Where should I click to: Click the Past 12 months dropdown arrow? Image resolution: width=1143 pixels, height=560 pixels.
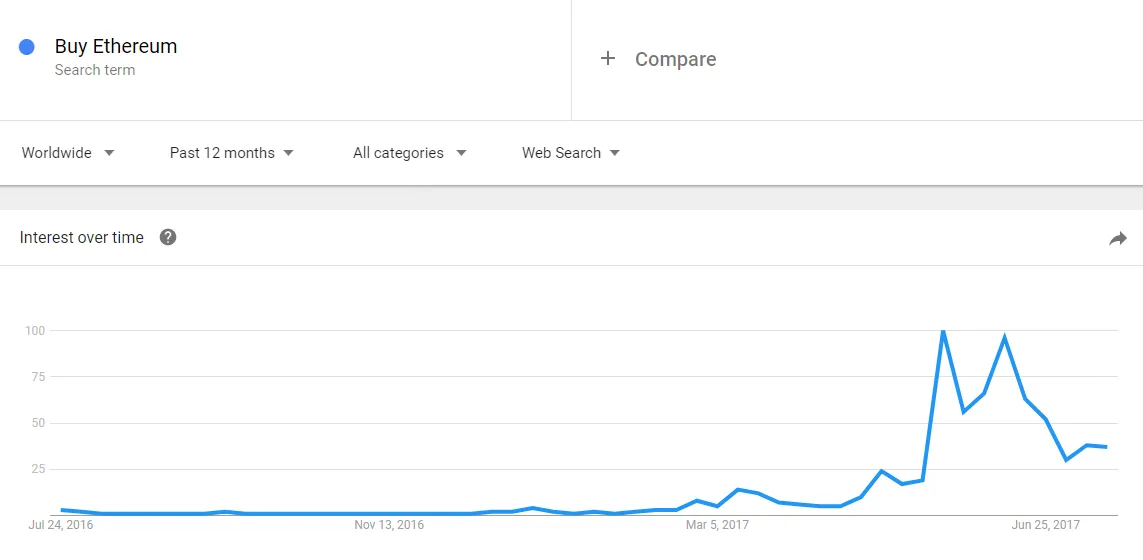288,153
